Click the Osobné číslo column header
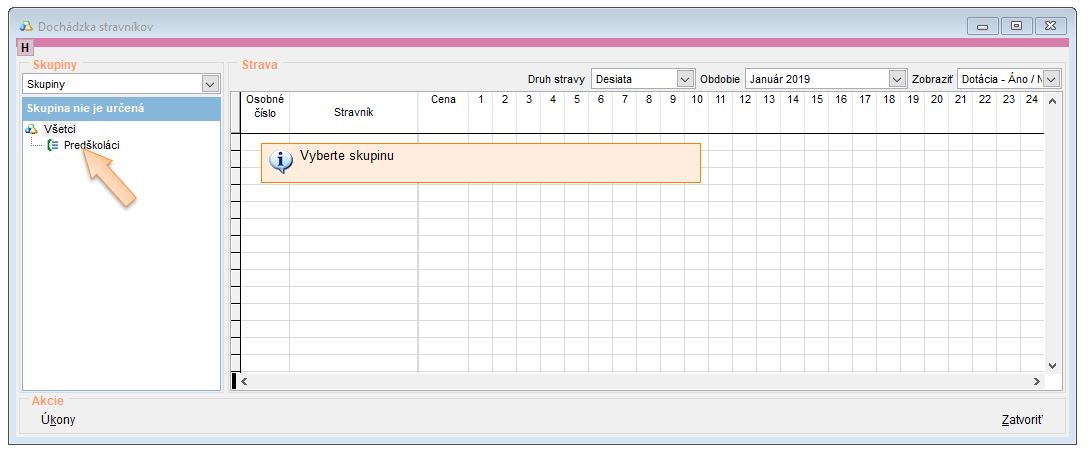Viewport: 1089px width, 458px height. [x=265, y=106]
